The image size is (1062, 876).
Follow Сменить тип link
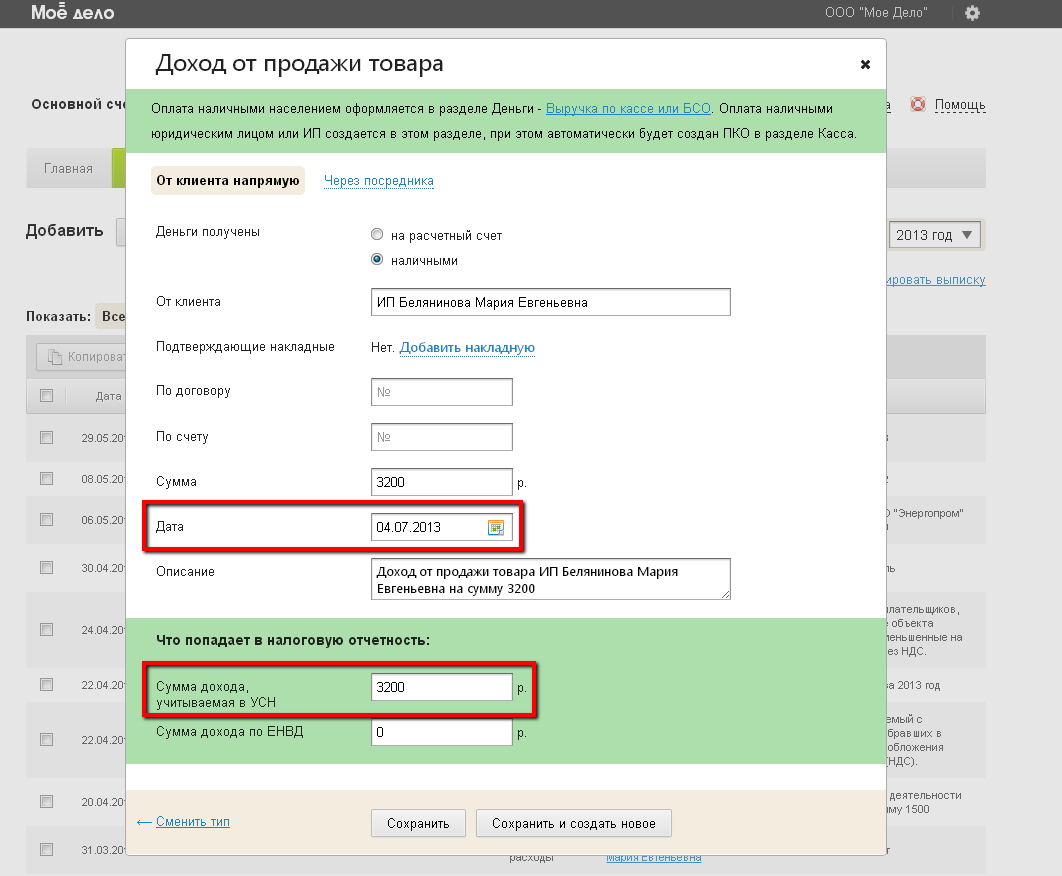[x=192, y=822]
